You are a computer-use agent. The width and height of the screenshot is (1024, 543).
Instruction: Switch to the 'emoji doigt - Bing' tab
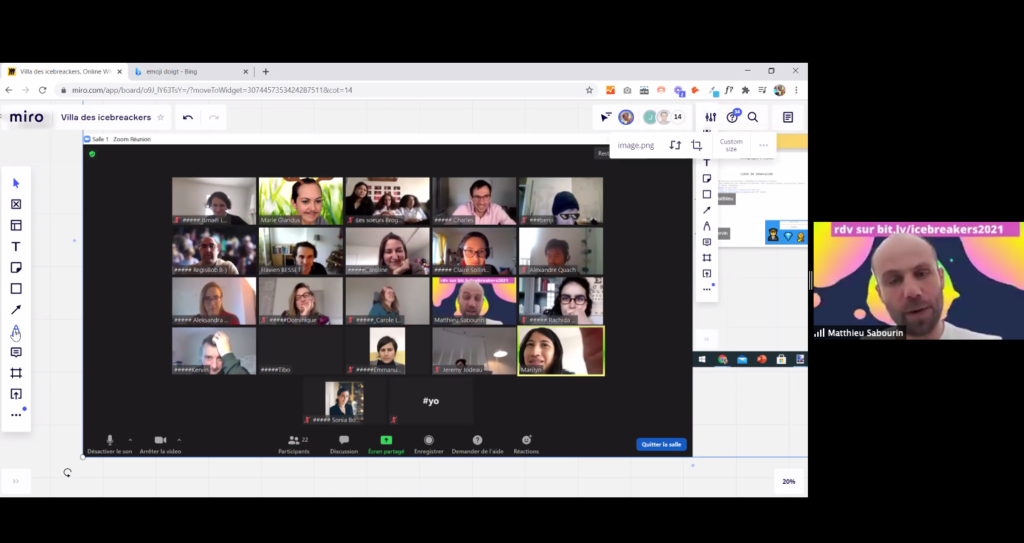tap(186, 72)
